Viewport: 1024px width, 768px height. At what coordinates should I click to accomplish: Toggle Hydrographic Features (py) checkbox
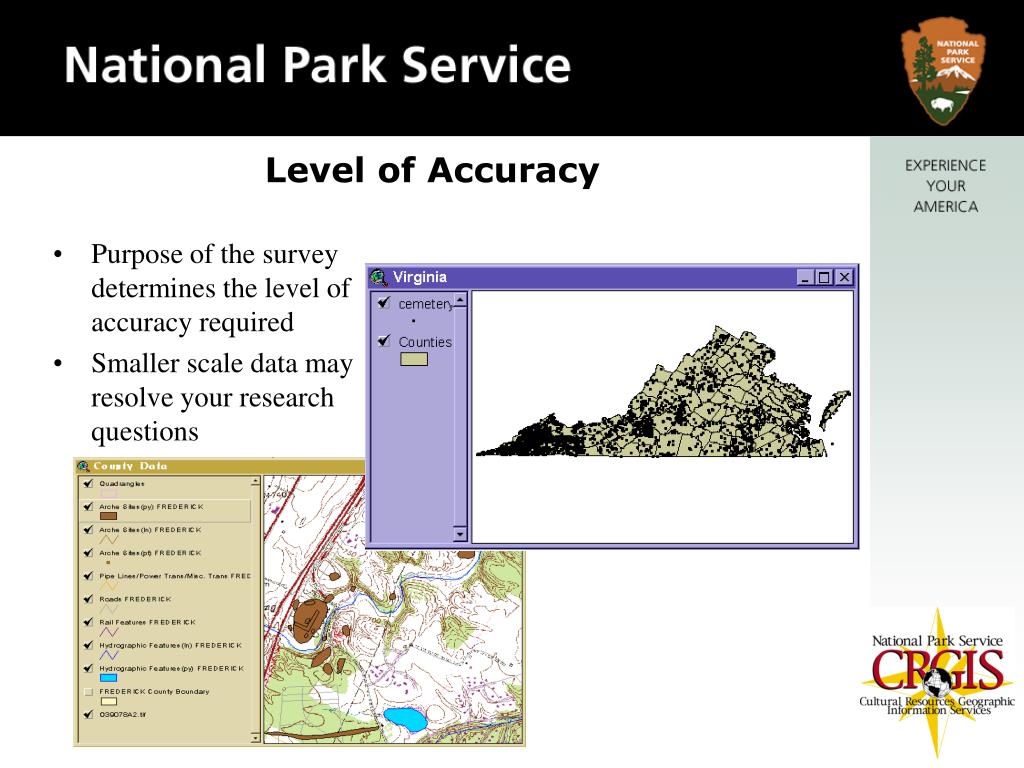pyautogui.click(x=88, y=669)
